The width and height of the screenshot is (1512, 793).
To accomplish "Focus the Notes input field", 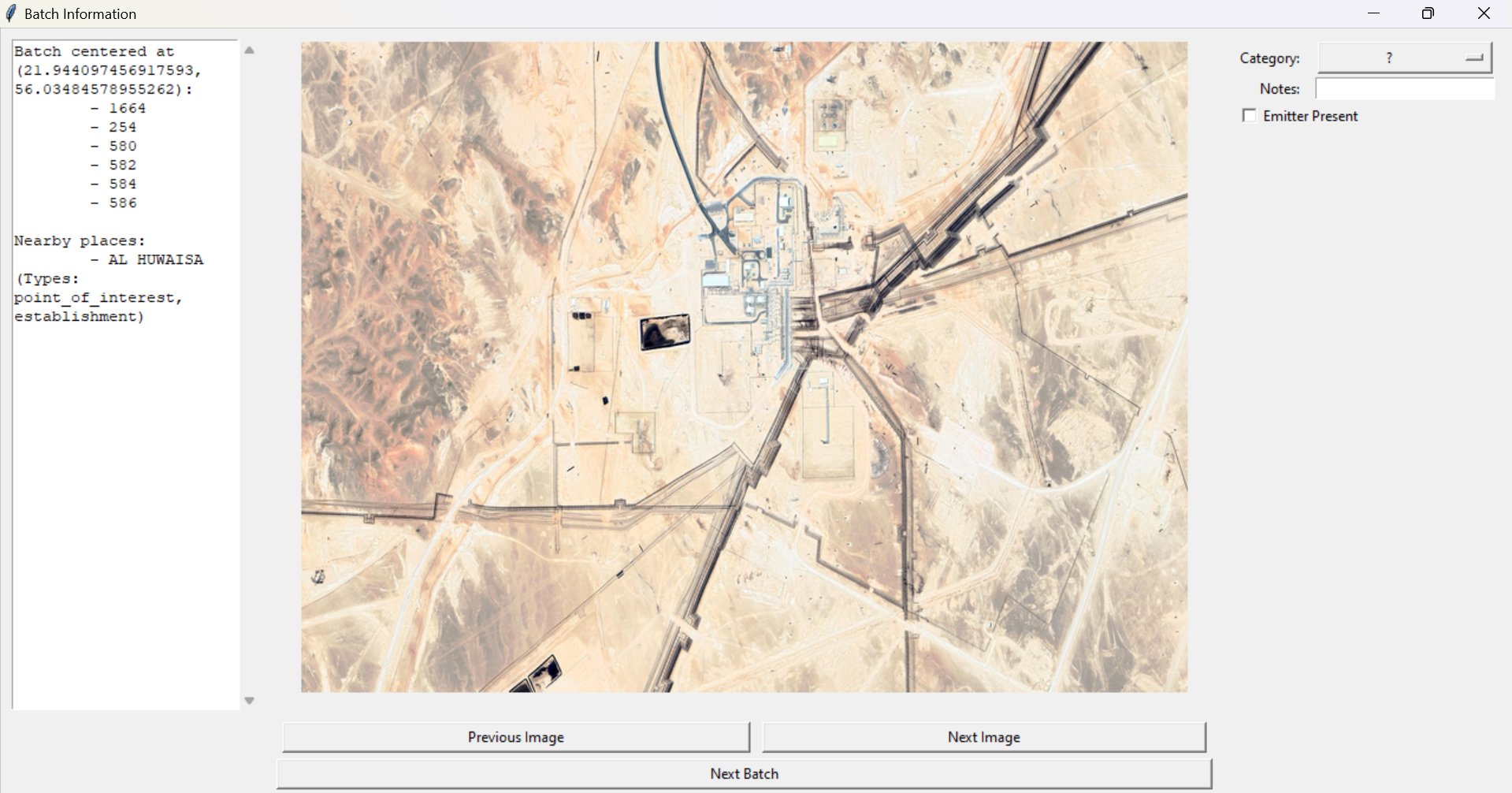I will pos(1404,89).
